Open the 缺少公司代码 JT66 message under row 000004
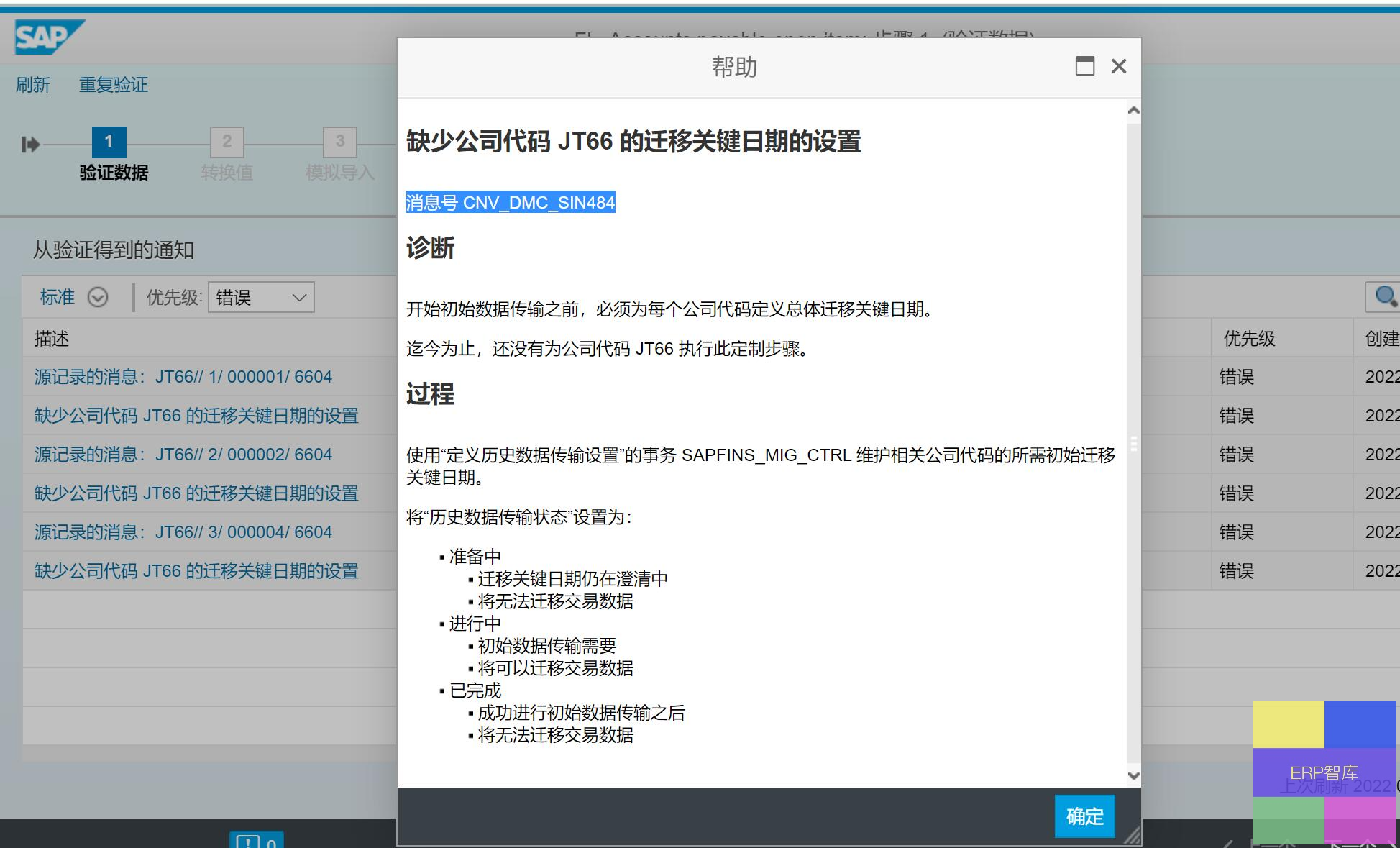The height and width of the screenshot is (848, 1400). [x=196, y=571]
